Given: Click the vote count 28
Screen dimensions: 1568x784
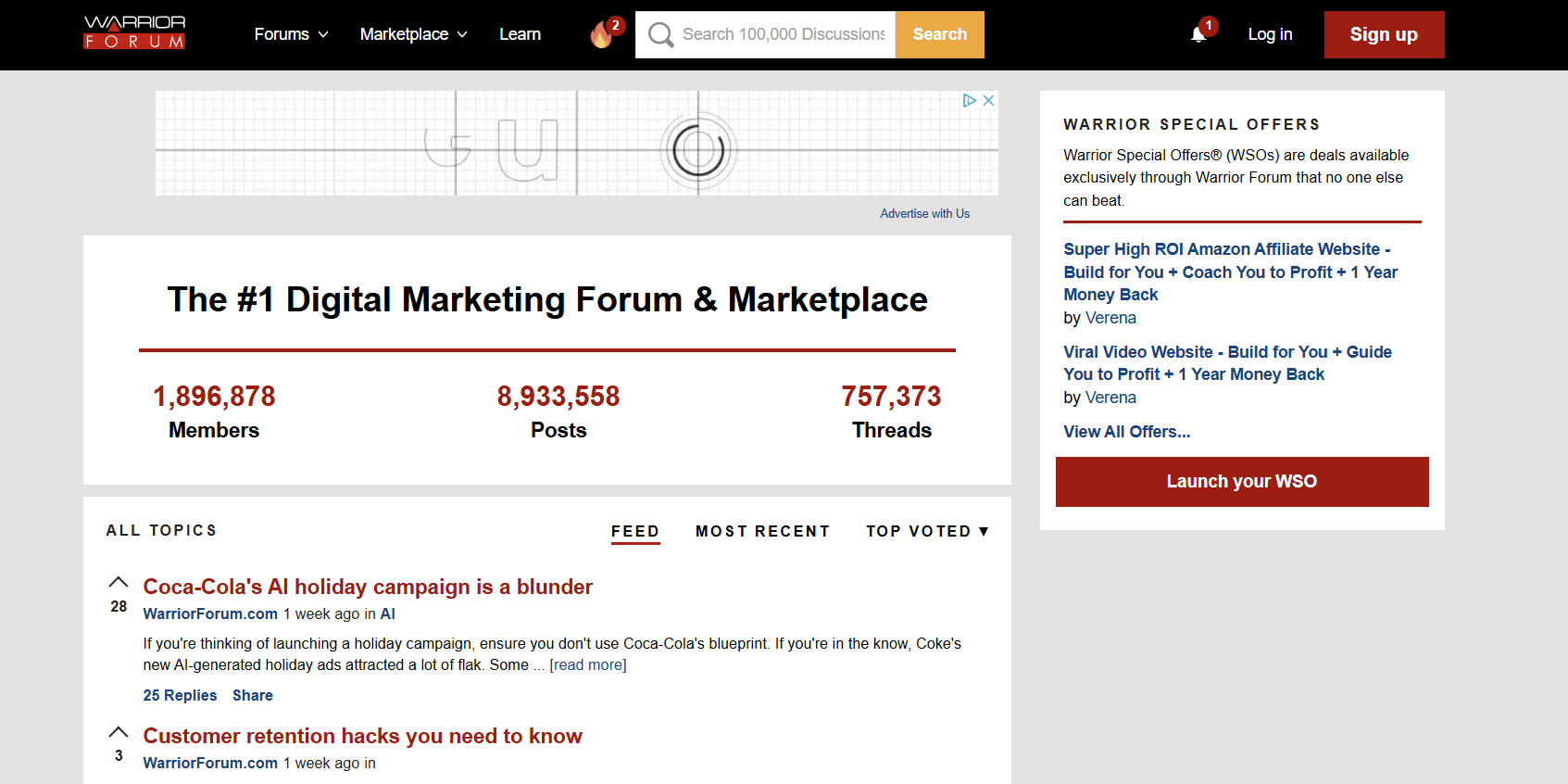Looking at the screenshot, I should point(119,606).
